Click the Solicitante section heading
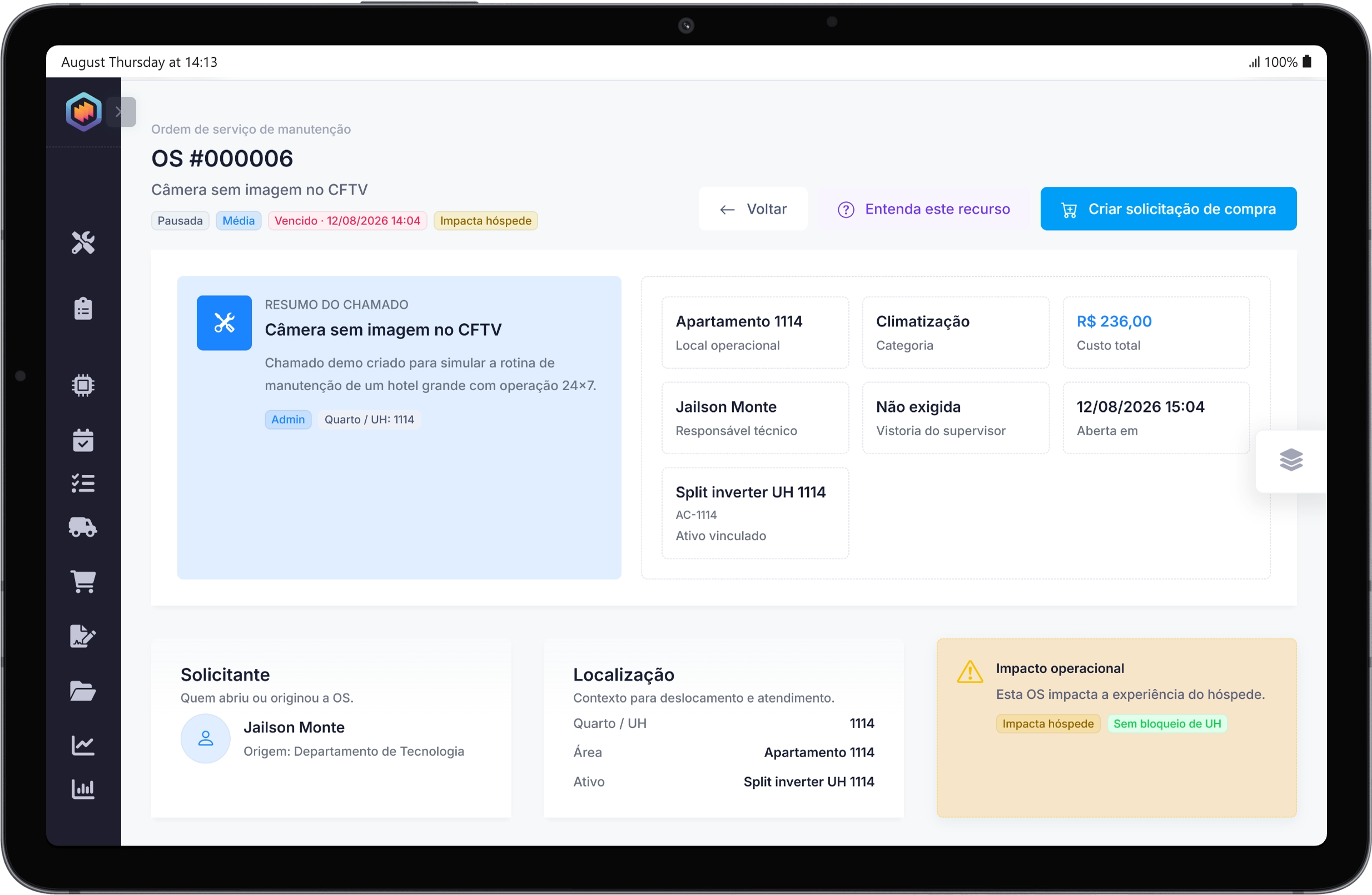 (225, 675)
